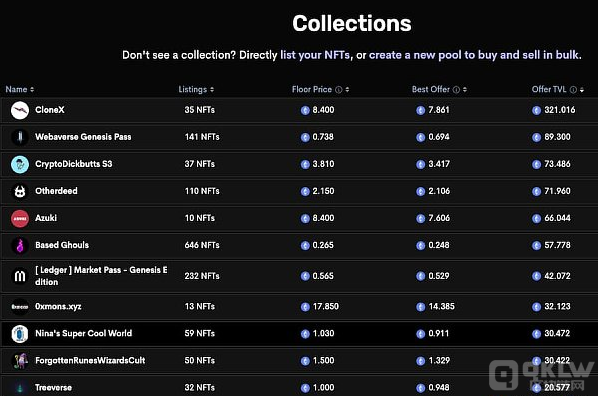Click Nina's Super Cool World avatar
The height and width of the screenshot is (396, 598).
point(20,334)
